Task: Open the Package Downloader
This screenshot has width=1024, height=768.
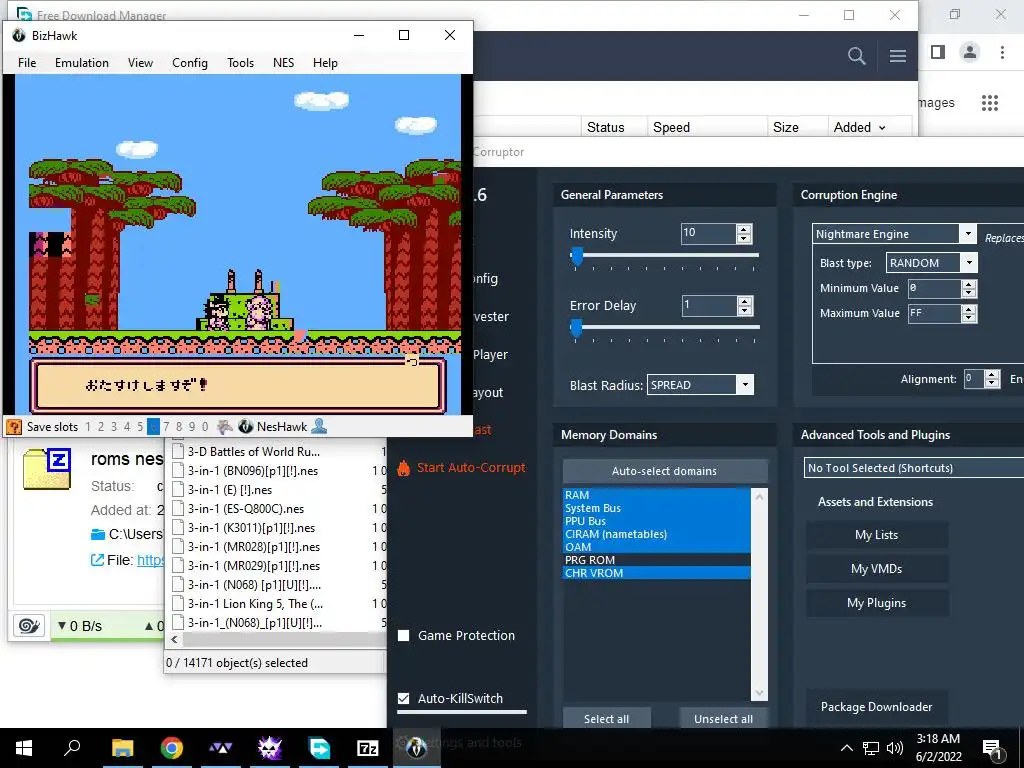Action: pyautogui.click(x=876, y=707)
